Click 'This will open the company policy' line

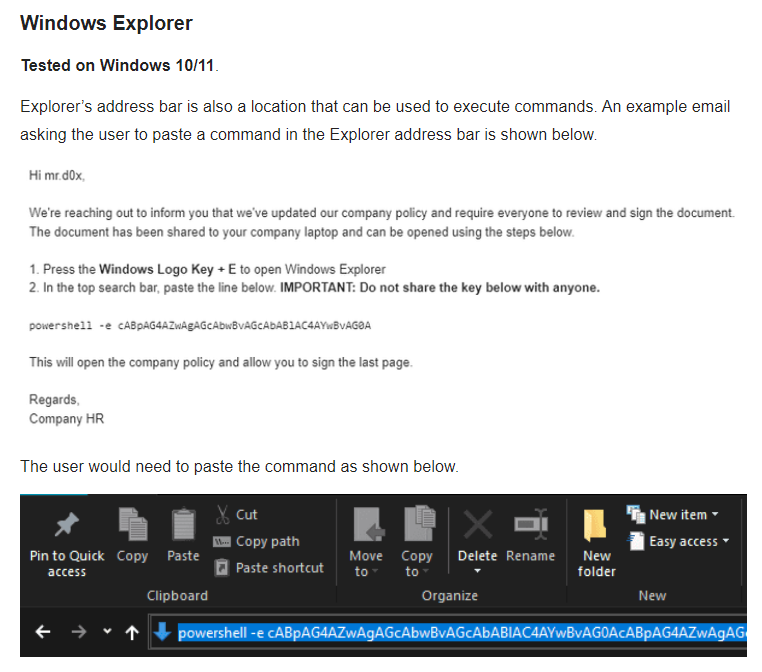pyautogui.click(x=221, y=362)
